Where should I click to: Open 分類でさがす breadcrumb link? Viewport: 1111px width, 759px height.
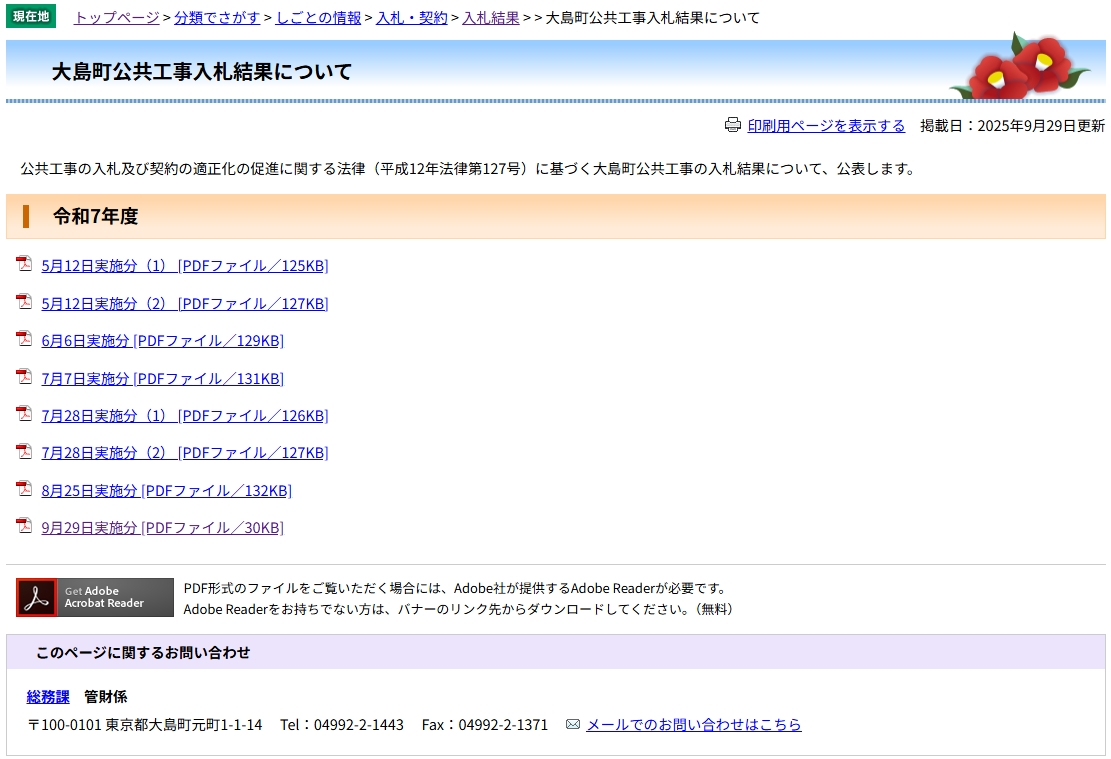click(x=217, y=18)
